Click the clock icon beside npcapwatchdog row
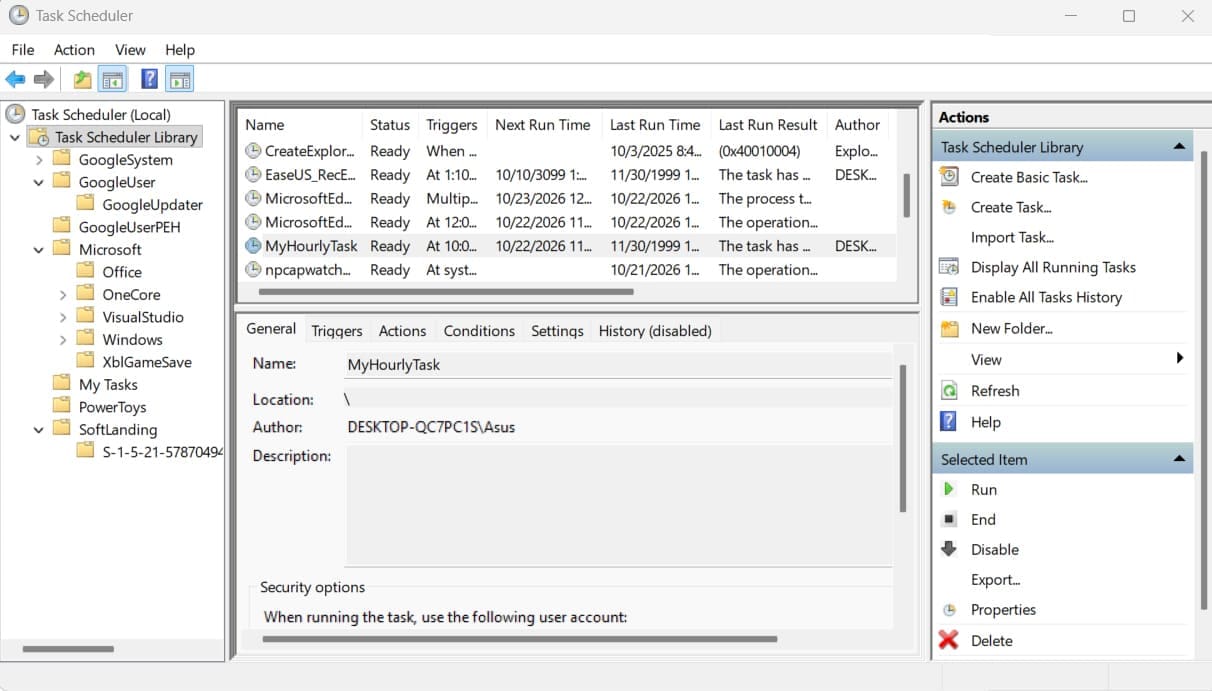 click(253, 270)
